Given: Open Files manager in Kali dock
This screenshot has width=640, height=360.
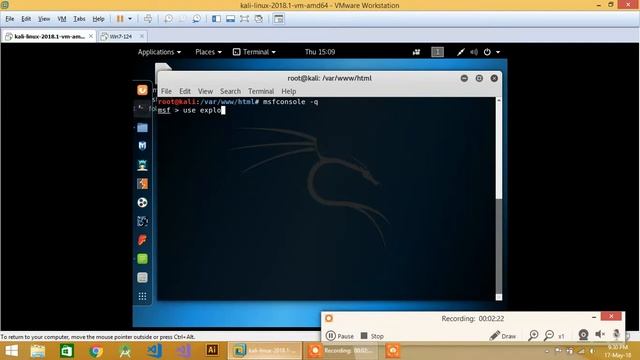Looking at the screenshot, I should tap(142, 128).
